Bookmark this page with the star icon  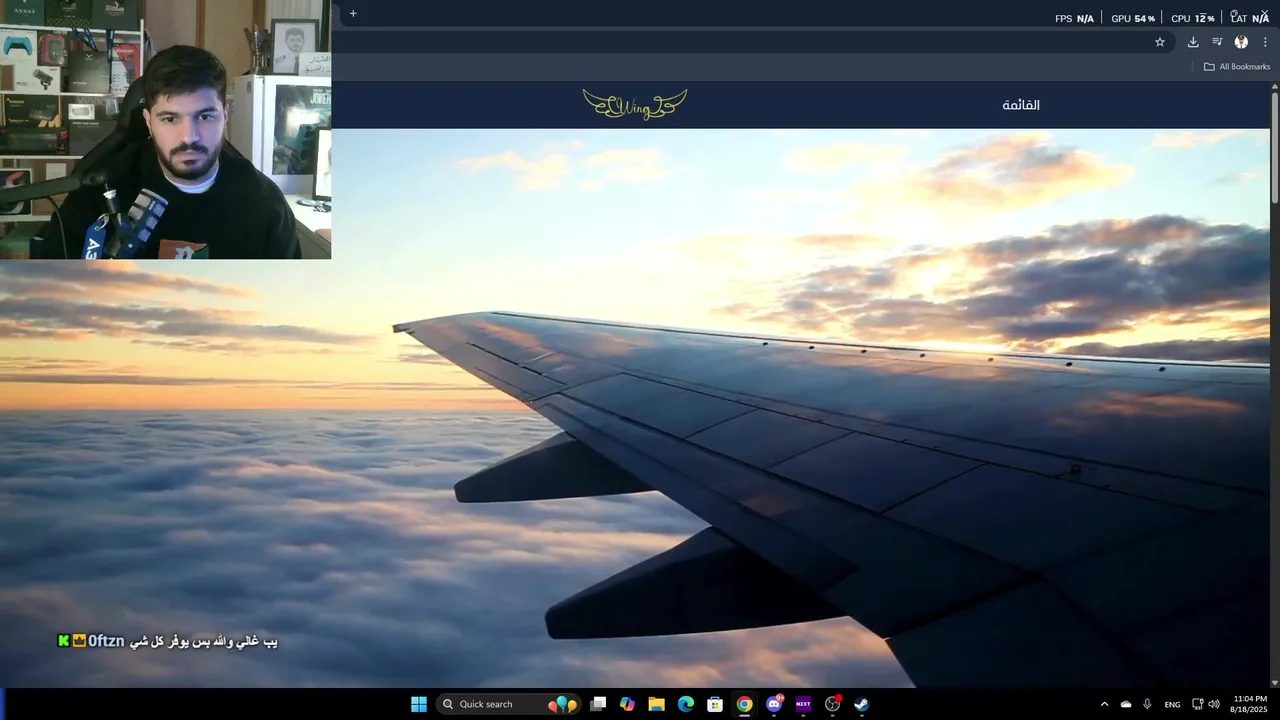coord(1160,42)
